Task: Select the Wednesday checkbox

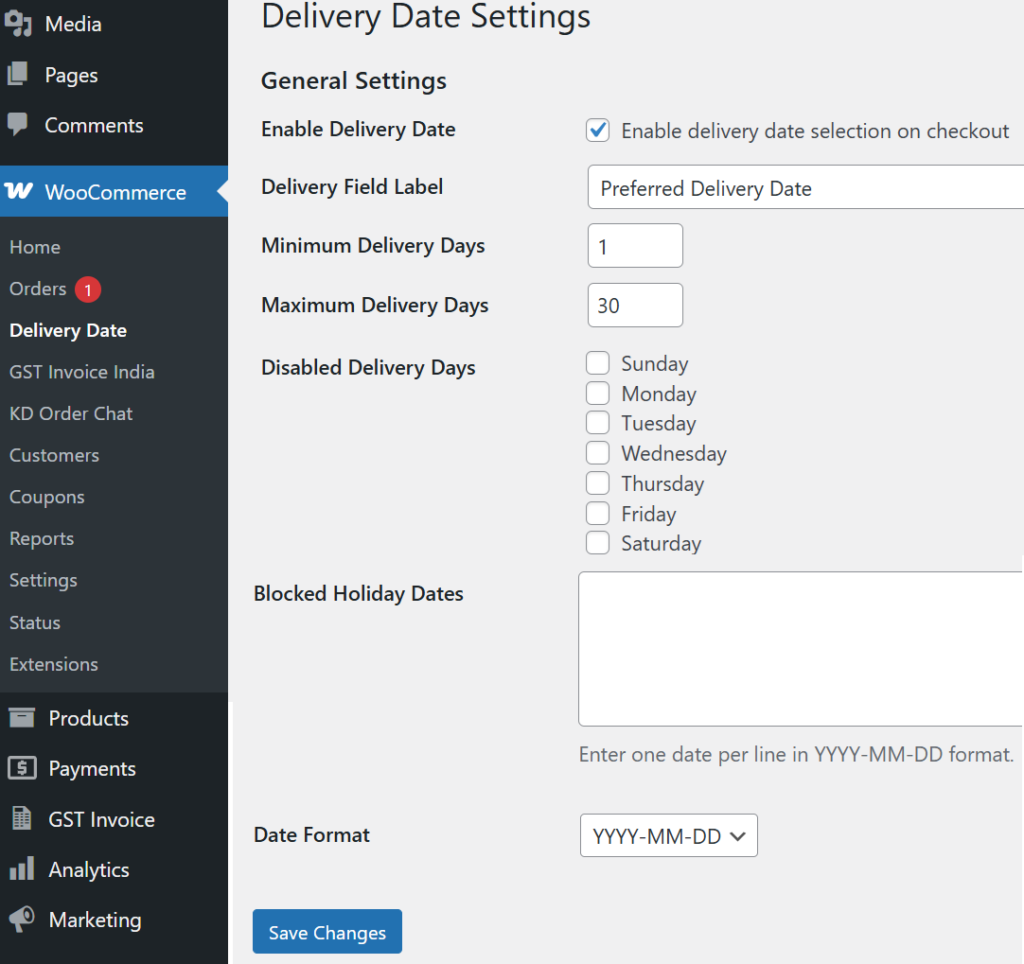Action: coord(598,453)
